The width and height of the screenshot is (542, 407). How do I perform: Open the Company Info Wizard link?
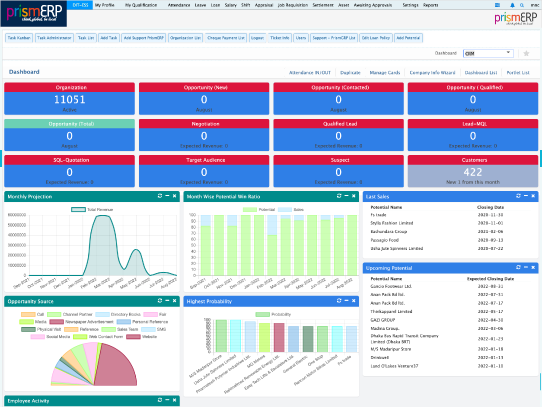pyautogui.click(x=432, y=73)
